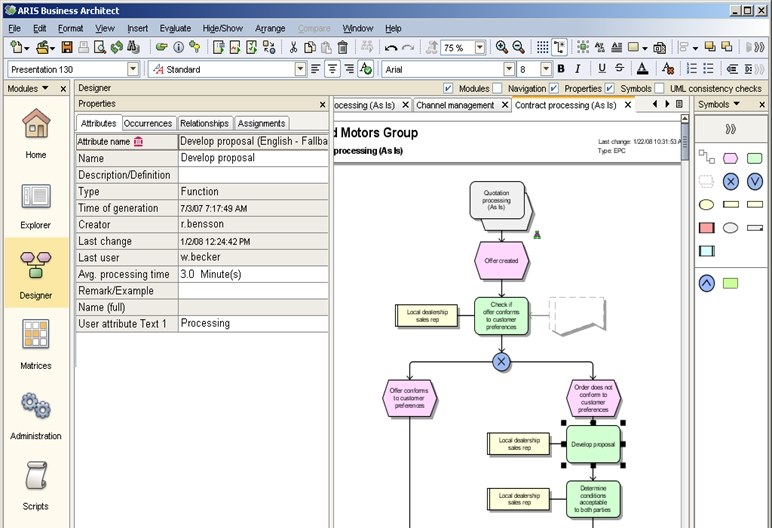Uncheck the Properties panel checkbox
The width and height of the screenshot is (772, 528).
coord(554,88)
